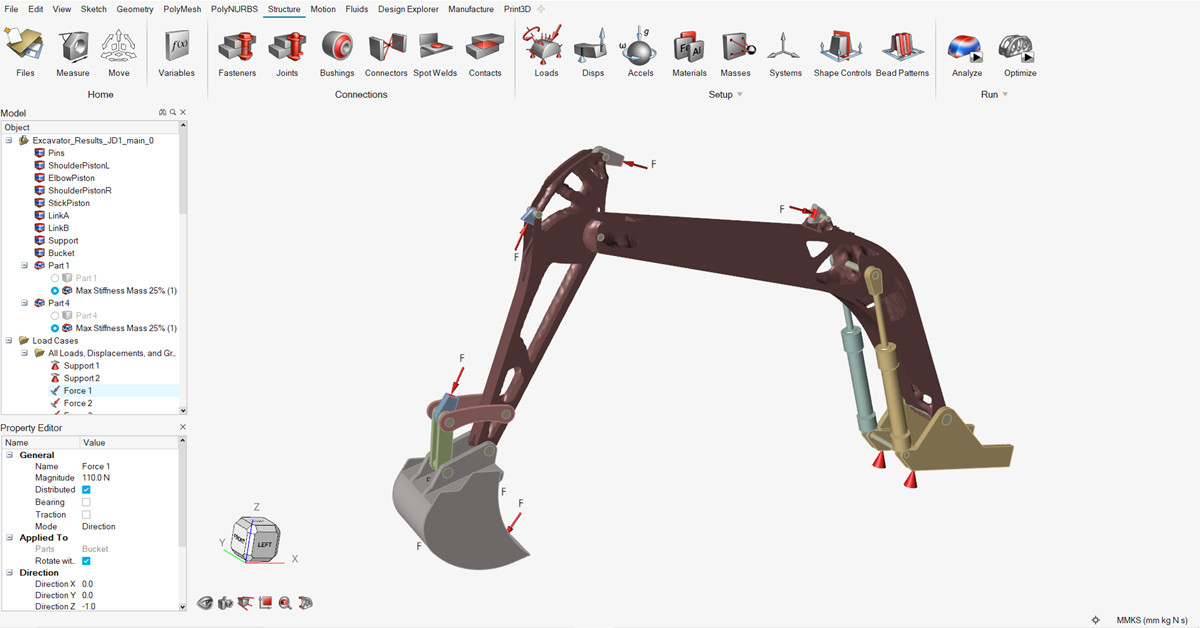The image size is (1200, 628).
Task: Uncheck the Distributed checkbox
Action: tap(86, 490)
